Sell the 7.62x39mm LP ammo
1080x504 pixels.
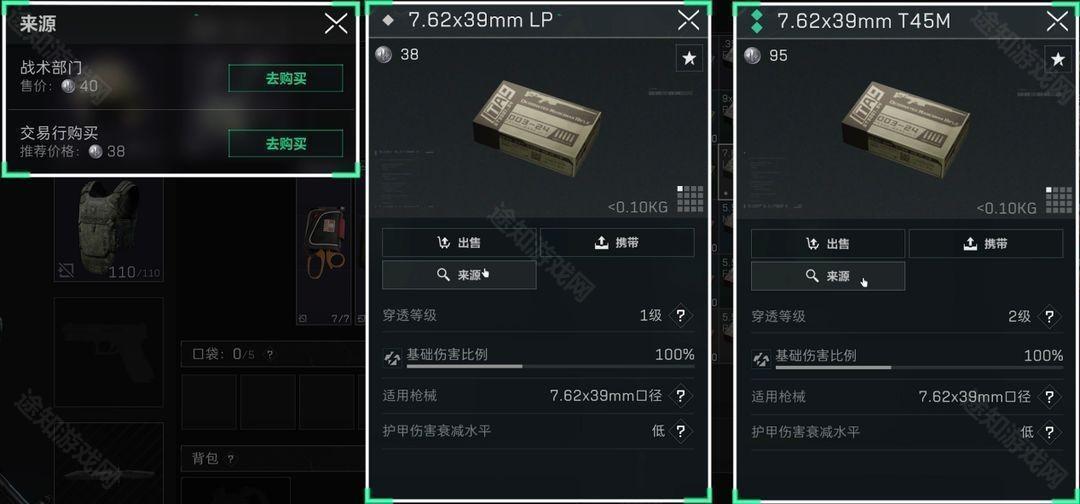[459, 243]
